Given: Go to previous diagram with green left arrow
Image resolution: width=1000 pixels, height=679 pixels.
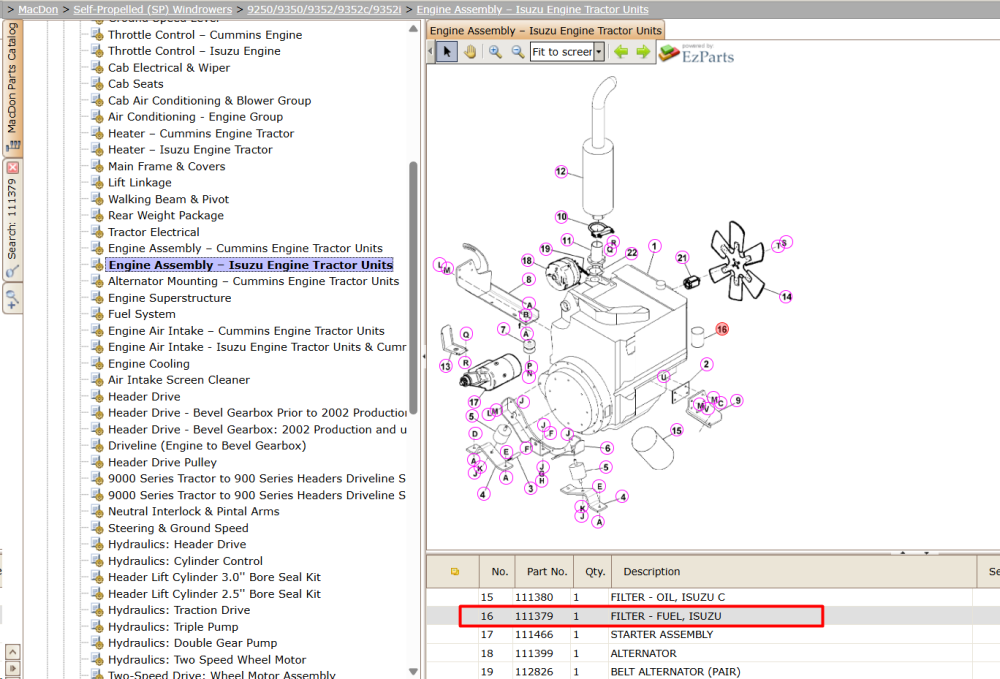Looking at the screenshot, I should (621, 52).
